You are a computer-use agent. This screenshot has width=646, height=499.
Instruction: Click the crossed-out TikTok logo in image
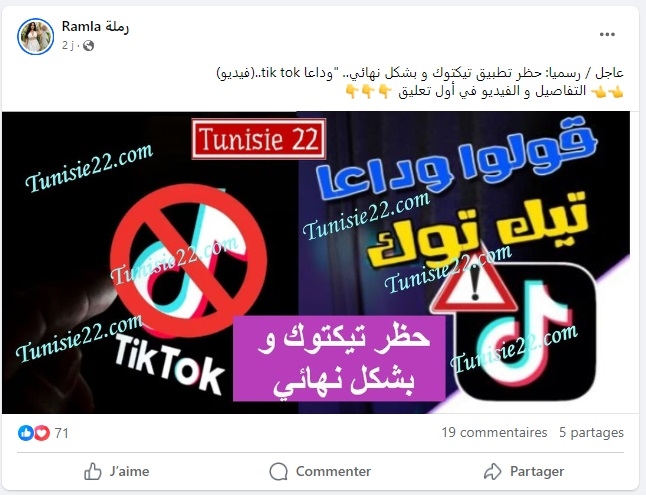coord(189,260)
